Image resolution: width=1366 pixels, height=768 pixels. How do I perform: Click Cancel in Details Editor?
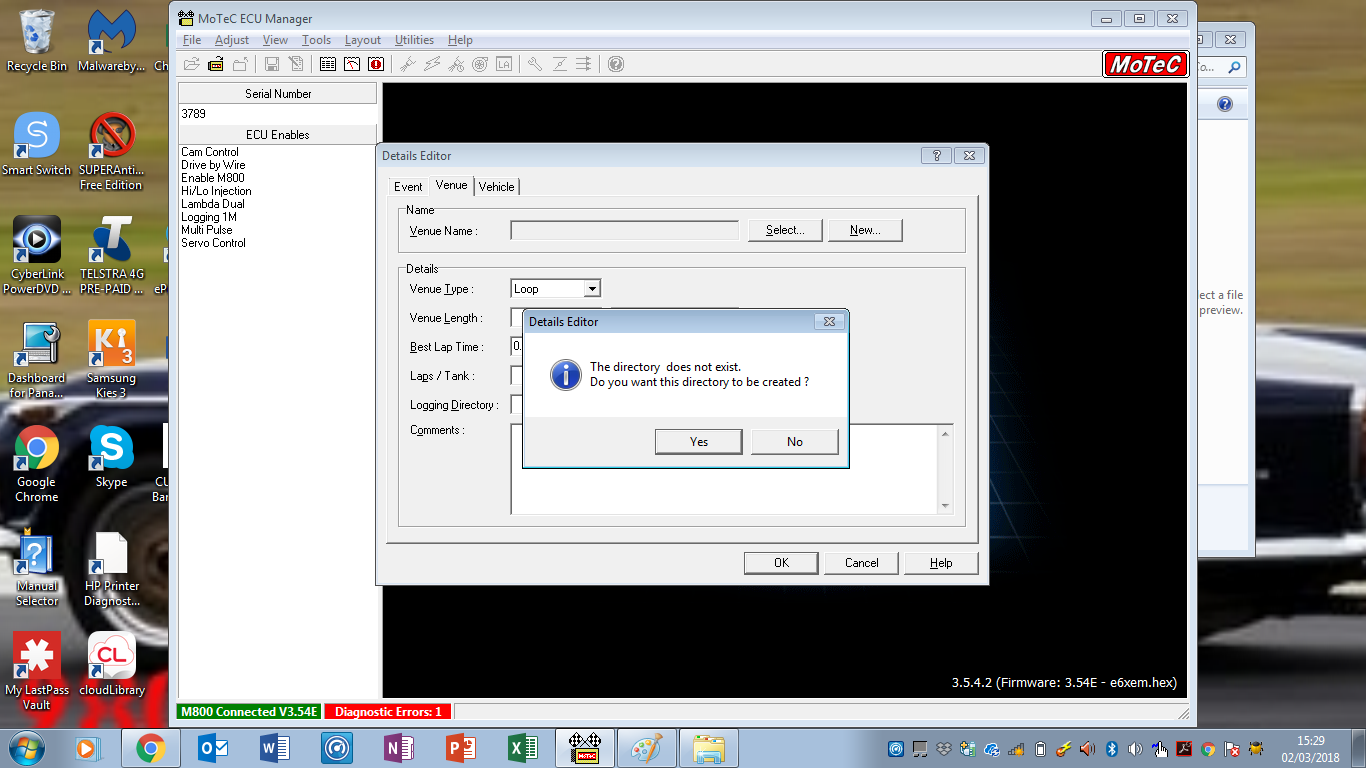tap(861, 563)
